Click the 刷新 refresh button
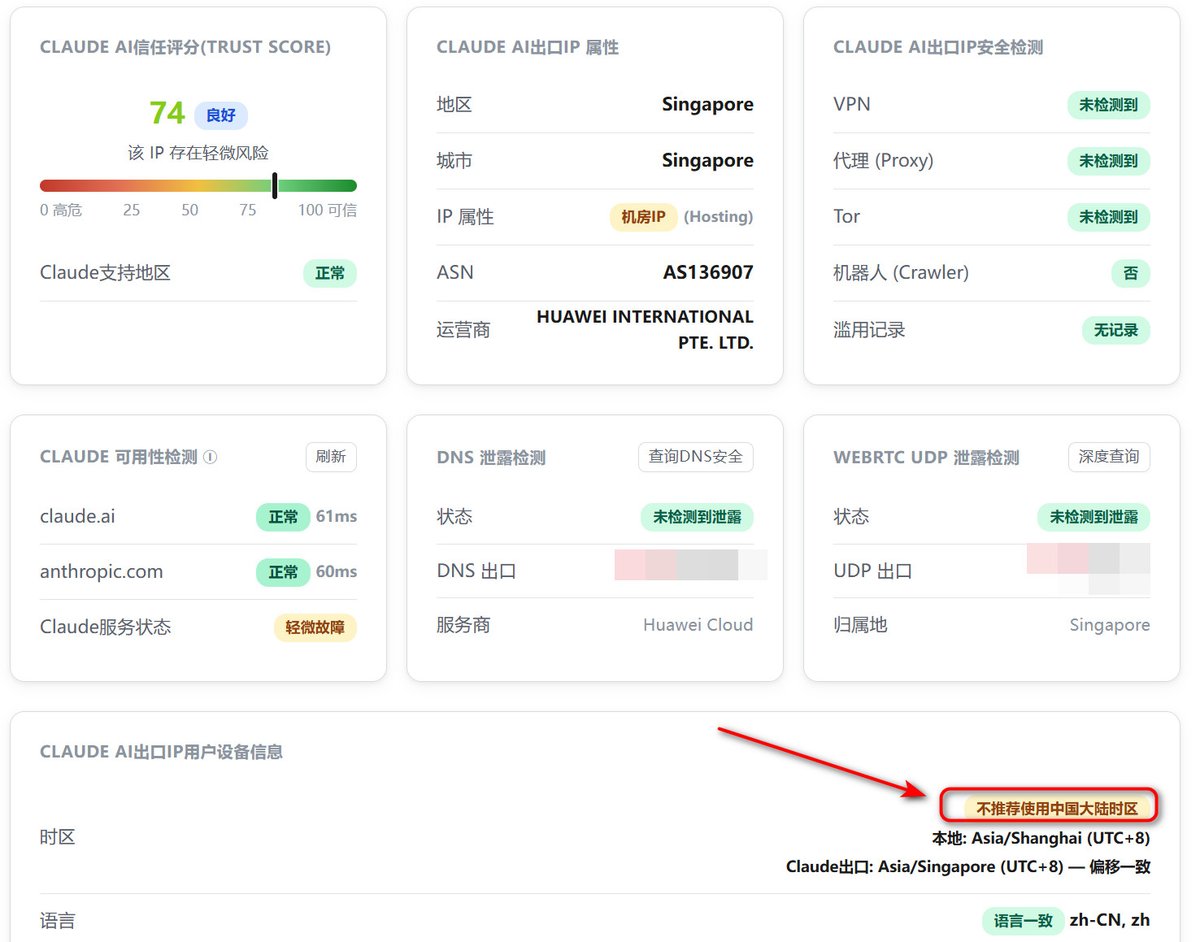This screenshot has height=942, width=1200. point(331,457)
